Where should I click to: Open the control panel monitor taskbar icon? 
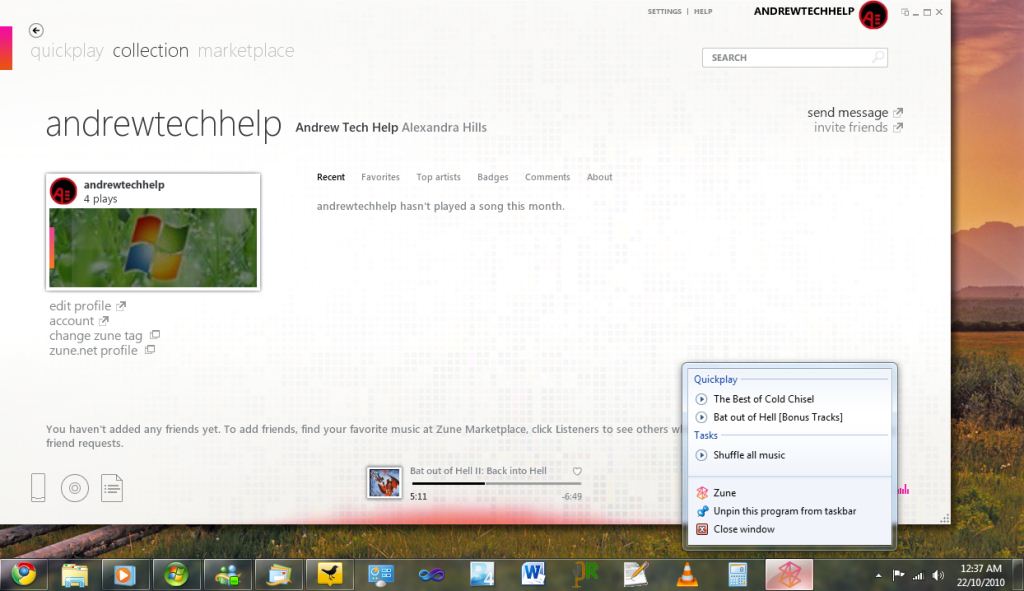click(380, 575)
